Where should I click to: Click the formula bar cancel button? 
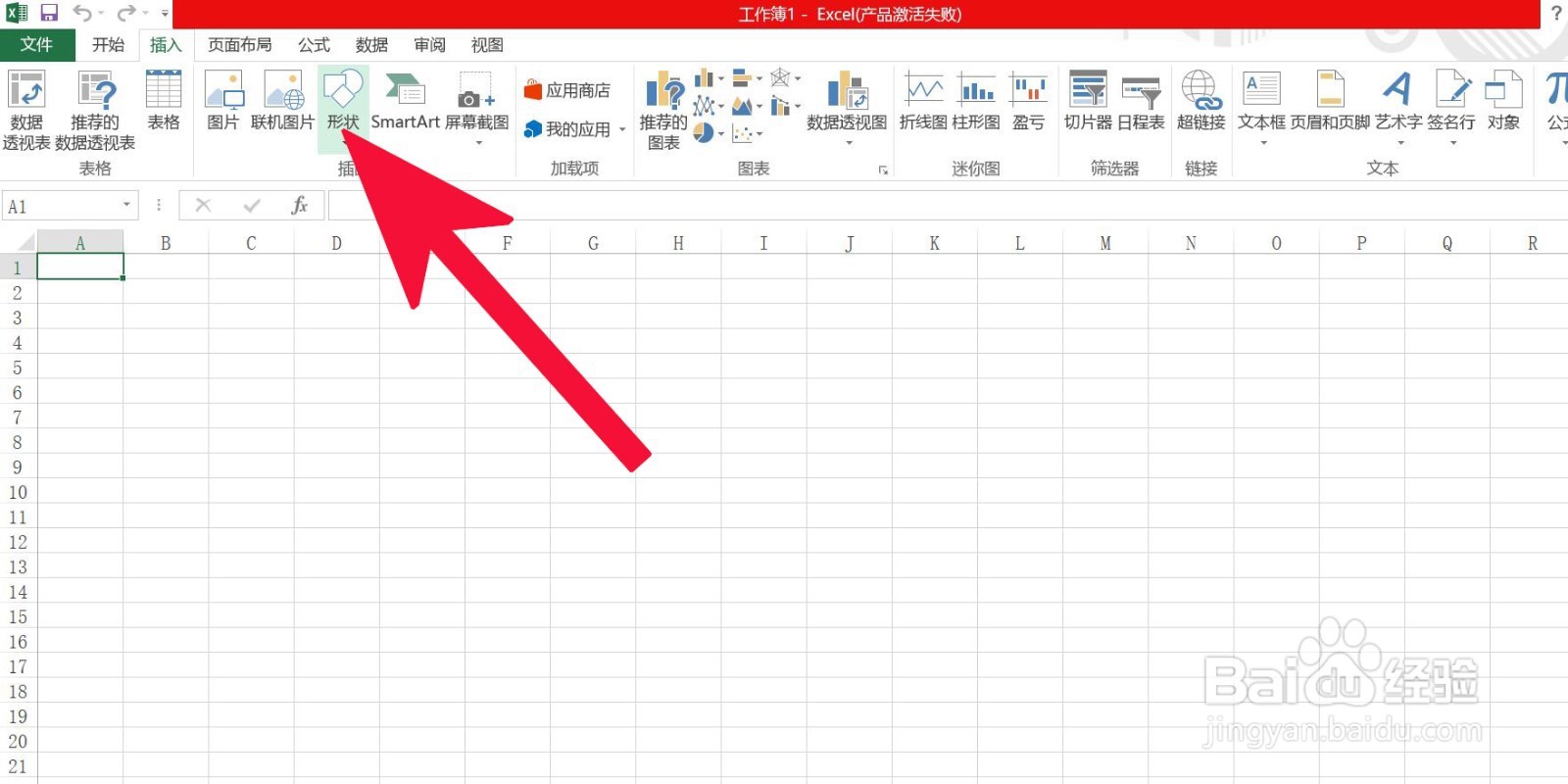click(203, 205)
